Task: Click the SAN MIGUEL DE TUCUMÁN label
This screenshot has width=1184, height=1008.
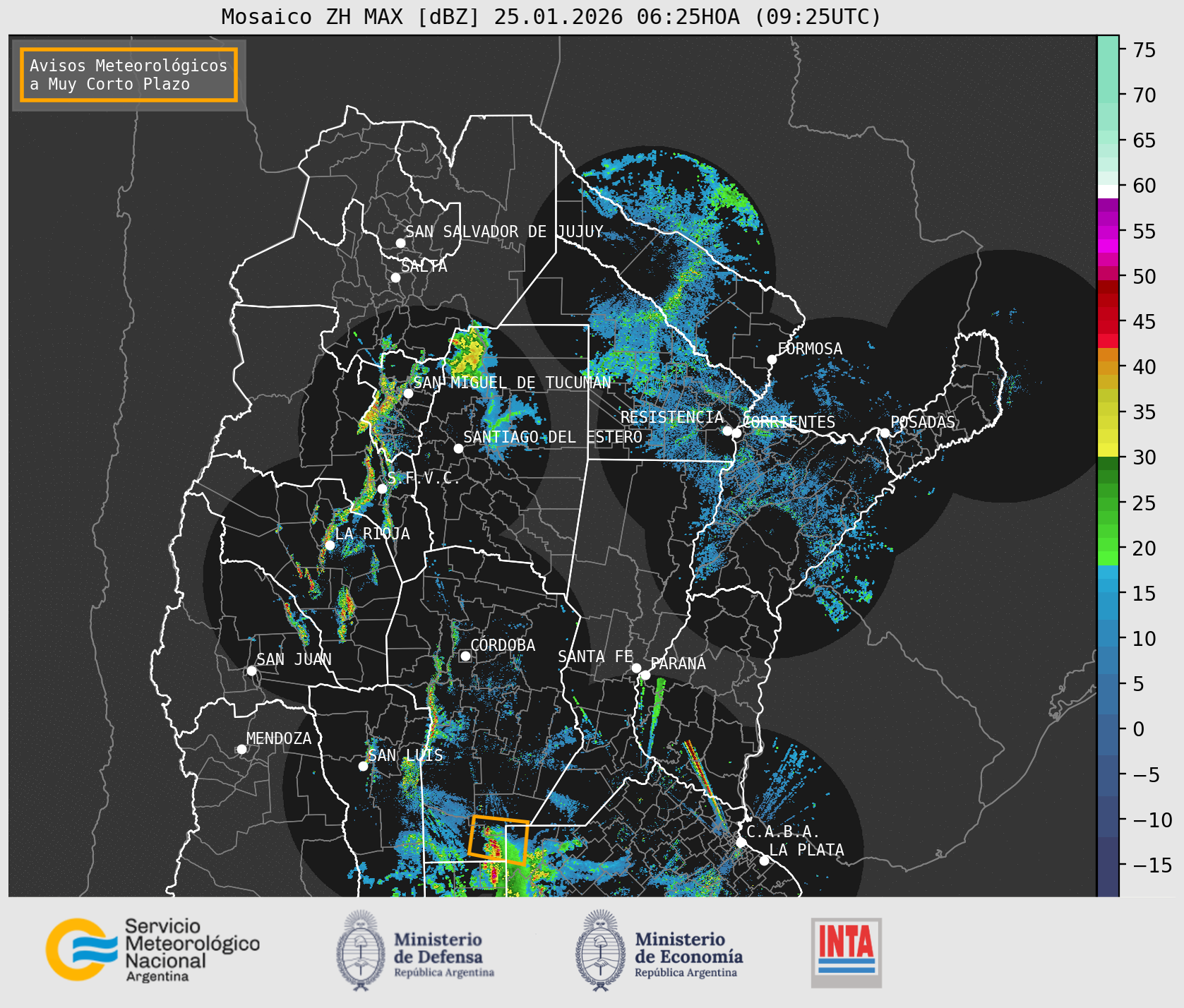Action: pos(512,383)
